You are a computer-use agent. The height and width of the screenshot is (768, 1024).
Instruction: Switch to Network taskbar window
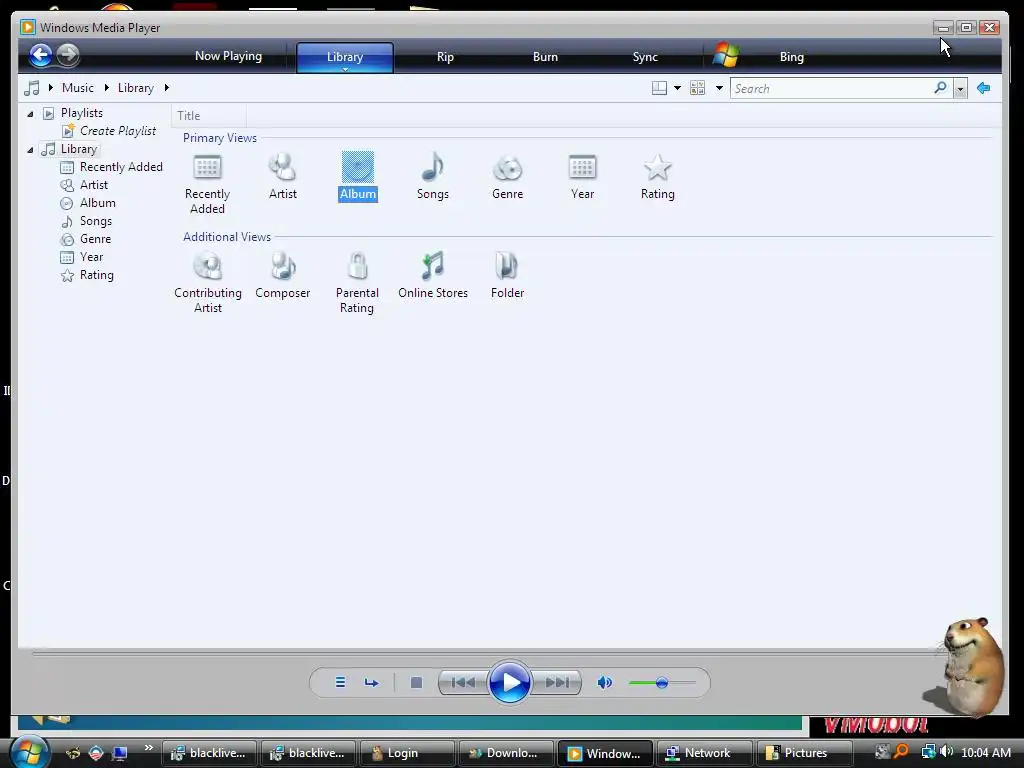pos(705,753)
